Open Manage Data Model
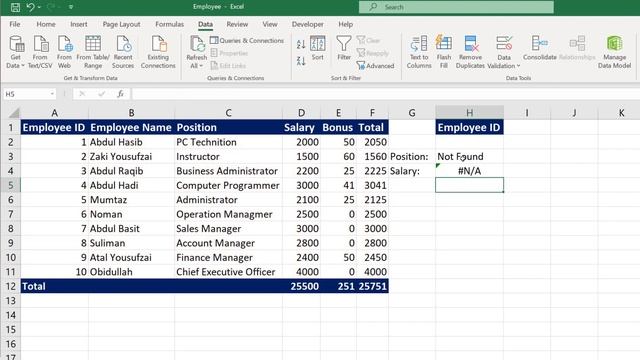This screenshot has height=360, width=640. [614, 52]
